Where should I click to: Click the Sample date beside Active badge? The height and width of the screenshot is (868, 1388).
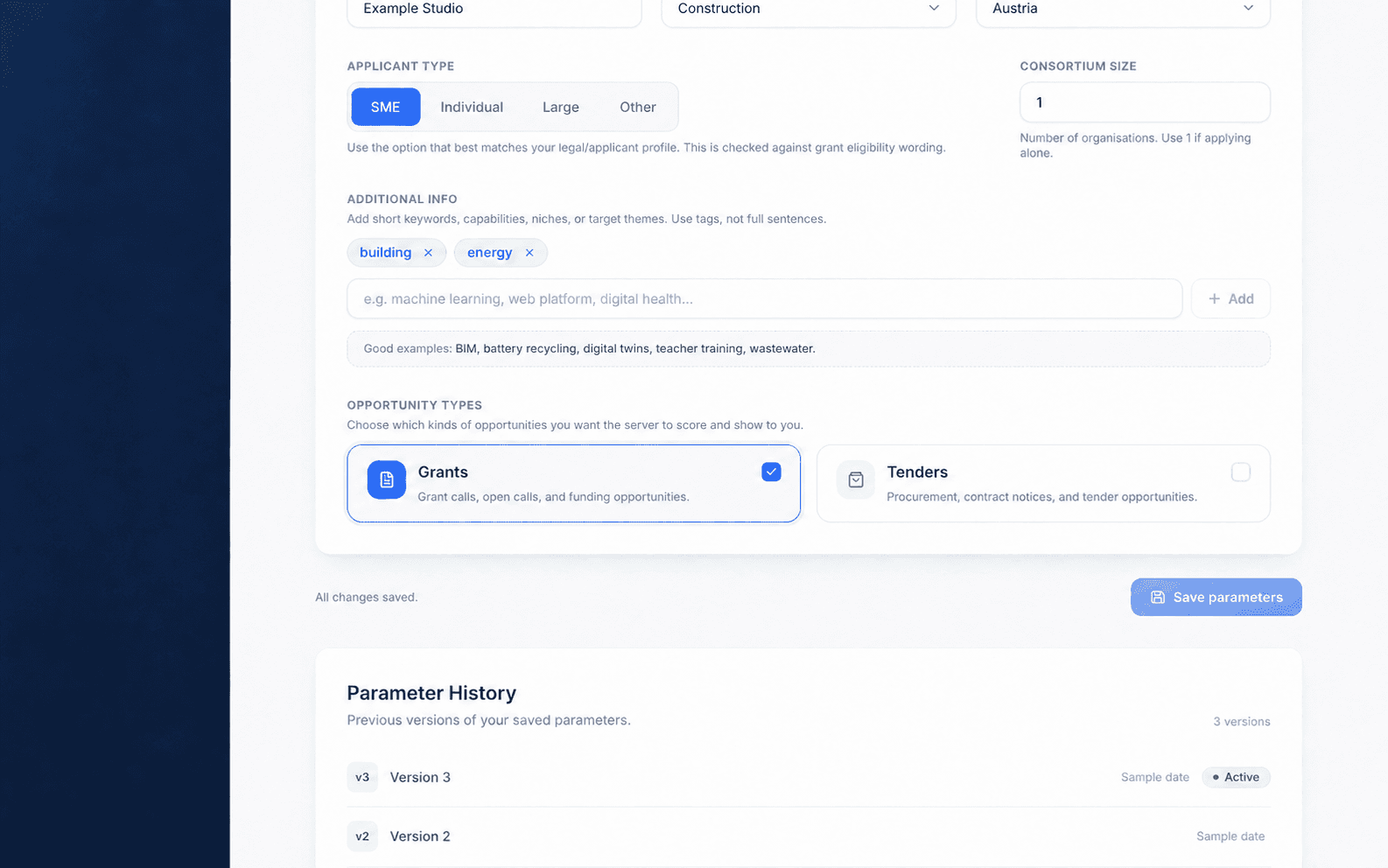pos(1155,777)
